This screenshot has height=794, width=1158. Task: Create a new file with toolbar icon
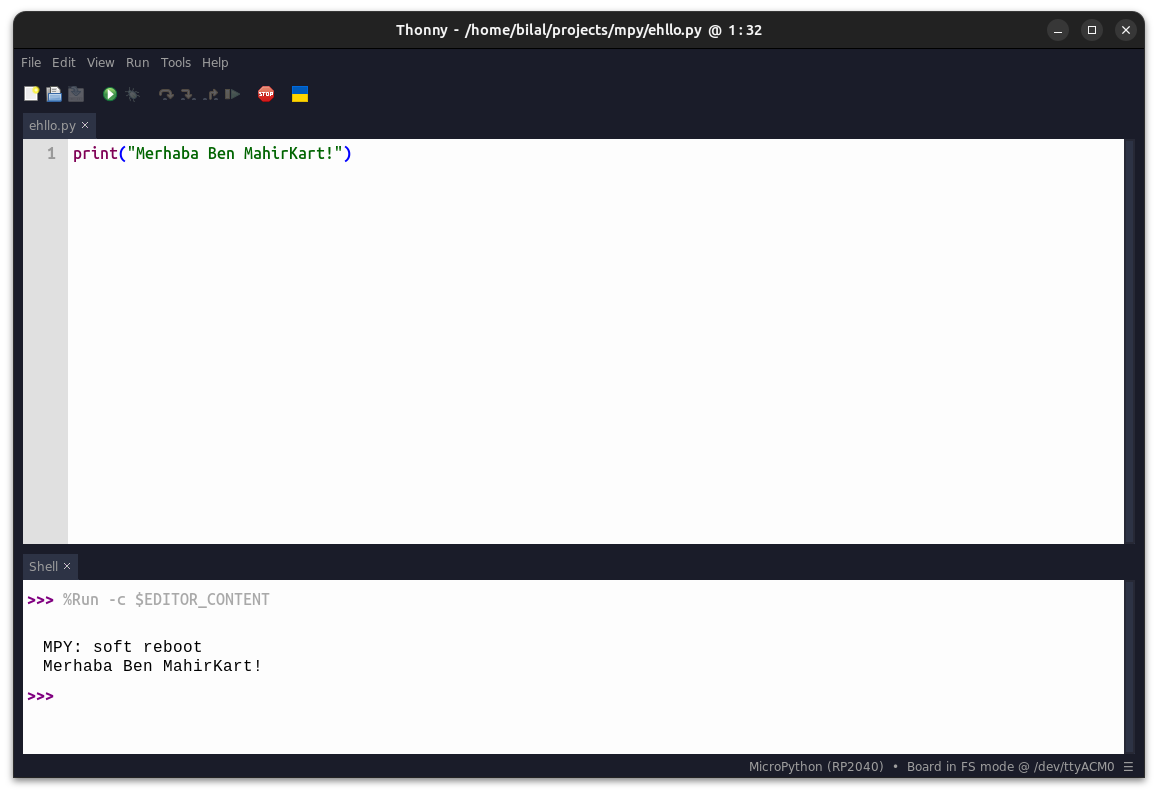click(x=32, y=94)
